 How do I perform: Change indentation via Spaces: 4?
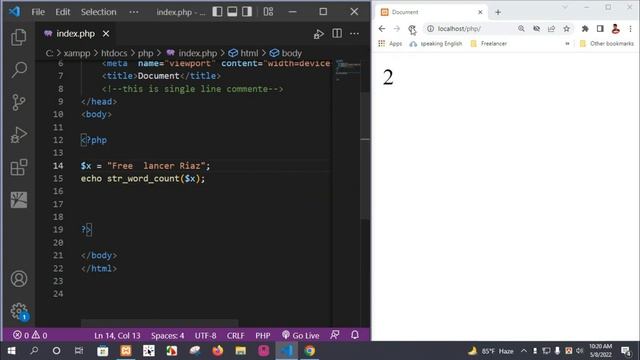point(167,336)
